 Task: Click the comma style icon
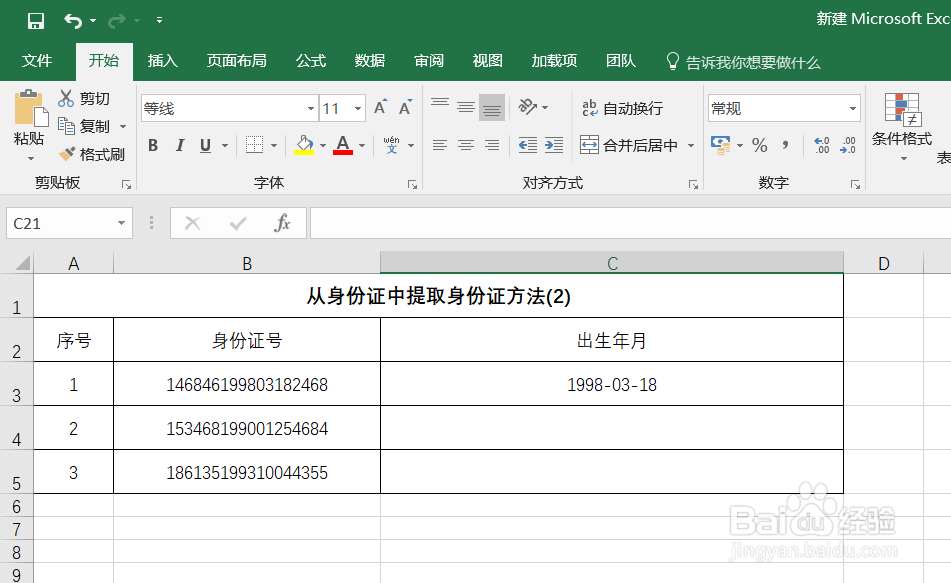pyautogui.click(x=787, y=145)
